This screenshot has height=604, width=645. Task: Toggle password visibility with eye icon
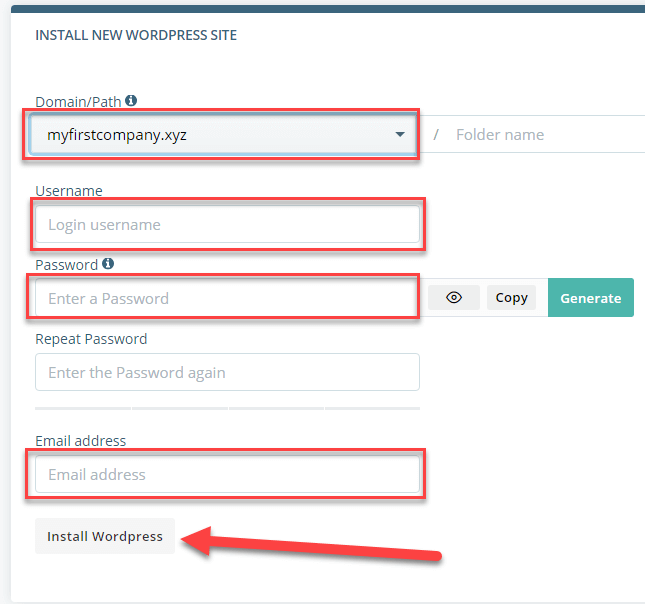454,297
